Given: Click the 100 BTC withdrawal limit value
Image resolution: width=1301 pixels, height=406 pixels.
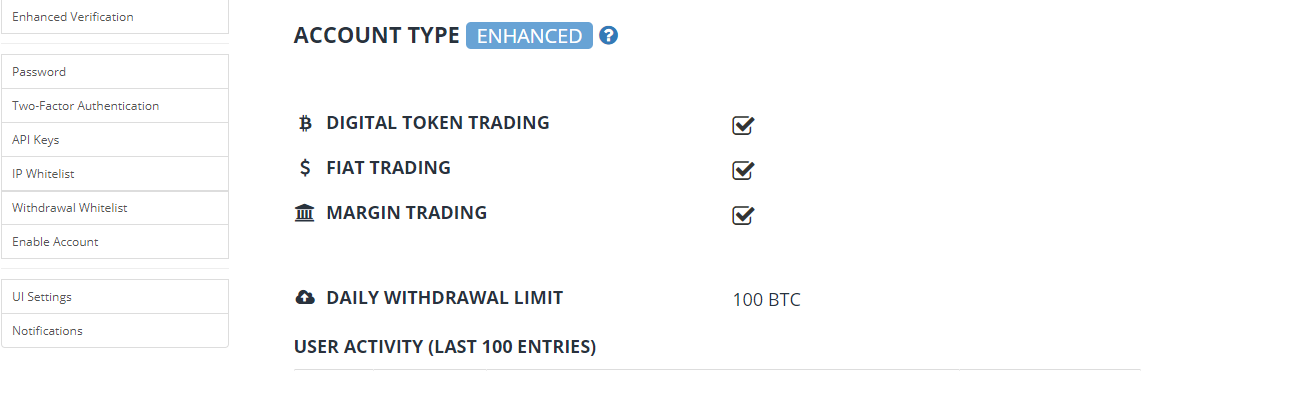Looking at the screenshot, I should tap(766, 300).
